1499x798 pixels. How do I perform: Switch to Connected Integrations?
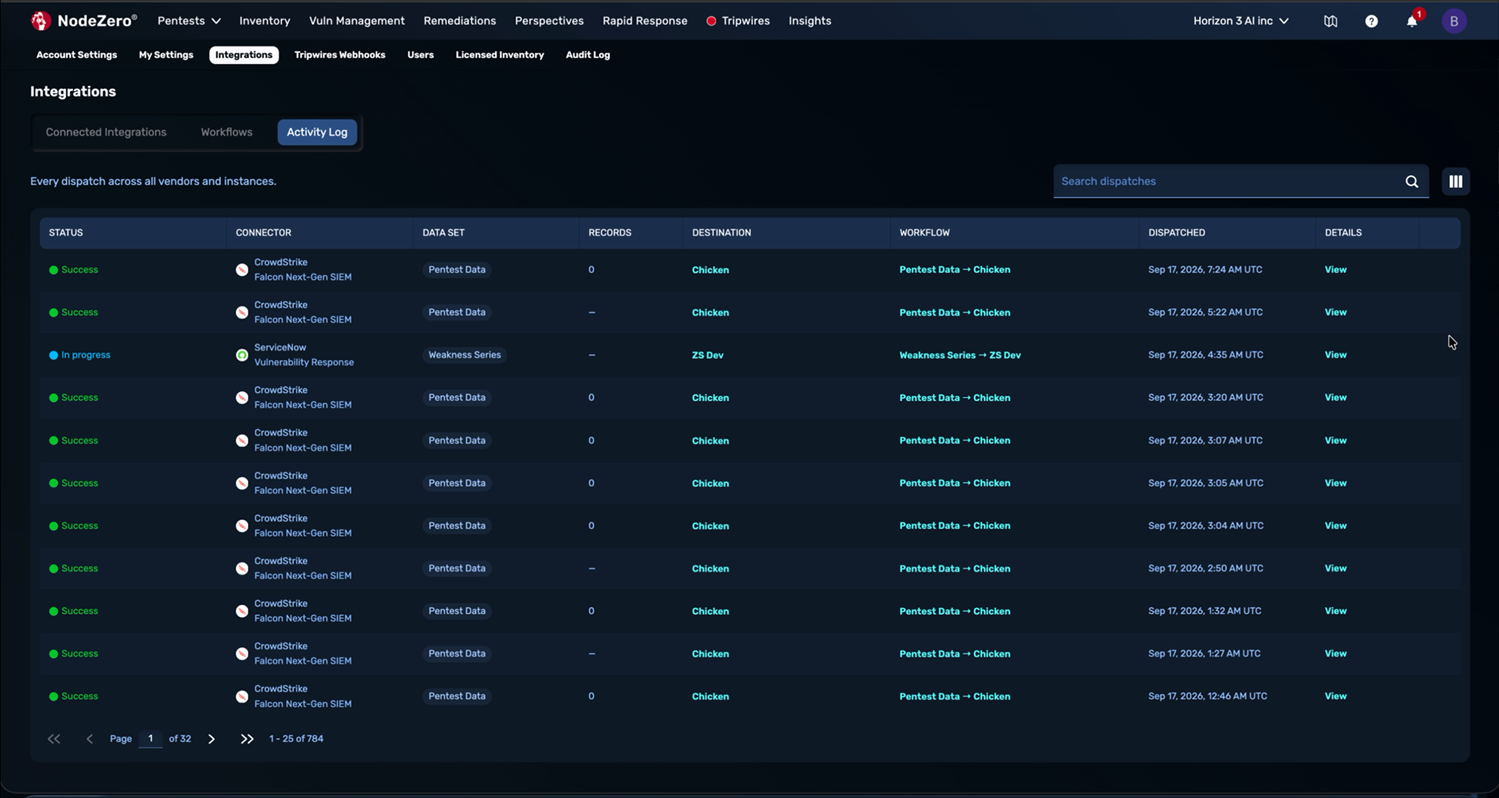tap(106, 132)
